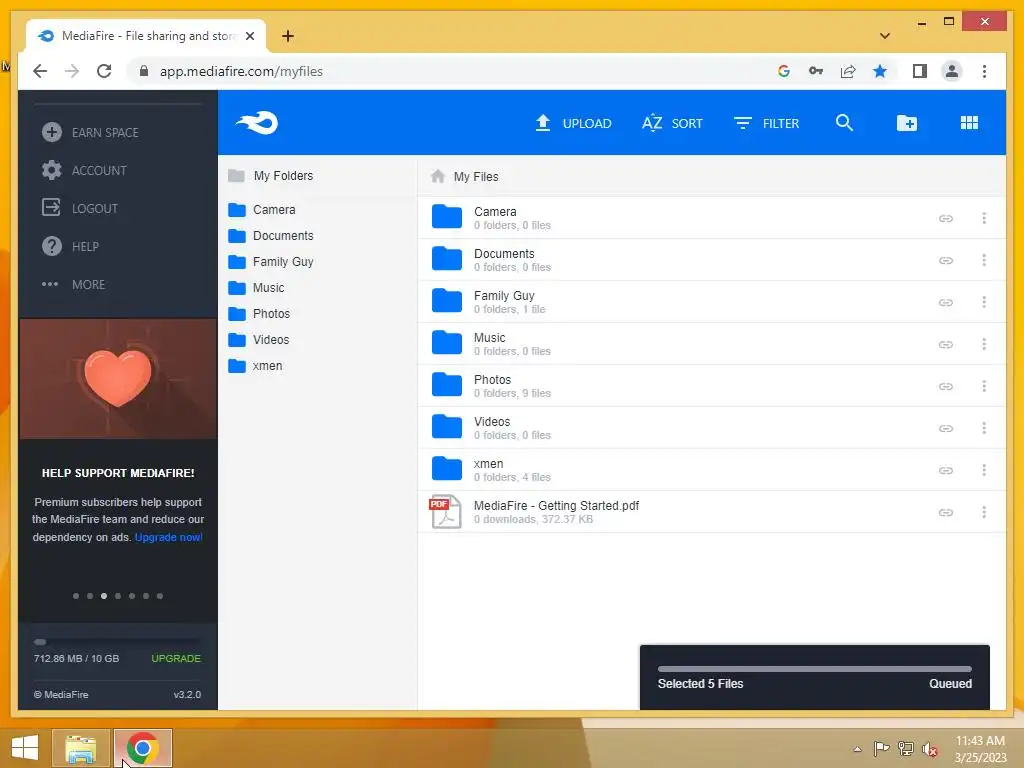Image resolution: width=1024 pixels, height=768 pixels.
Task: Copy share link for Family Guy folder
Action: tap(946, 302)
